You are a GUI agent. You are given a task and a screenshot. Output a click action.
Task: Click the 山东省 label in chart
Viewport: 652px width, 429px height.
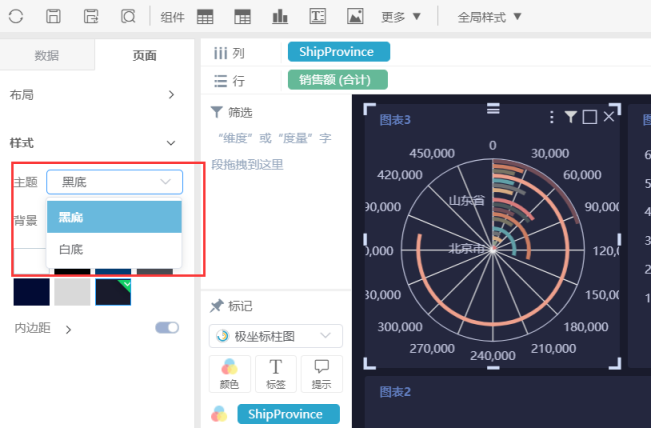(x=467, y=201)
